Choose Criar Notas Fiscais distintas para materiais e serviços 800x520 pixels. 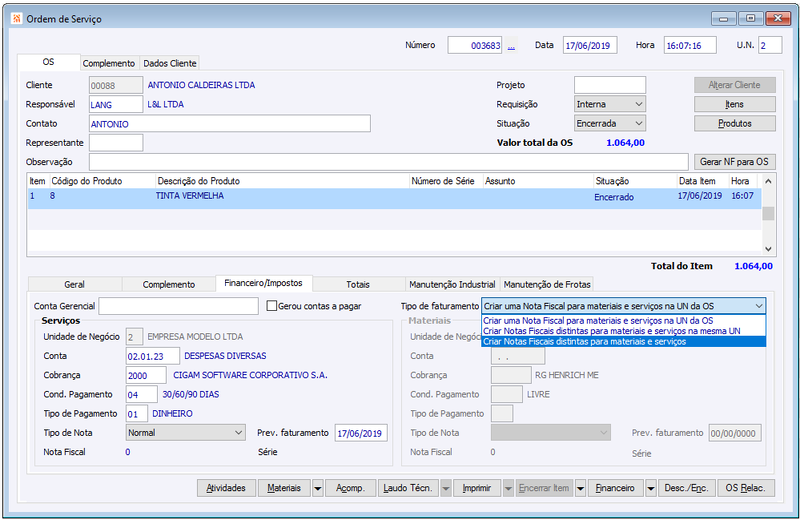pos(623,341)
